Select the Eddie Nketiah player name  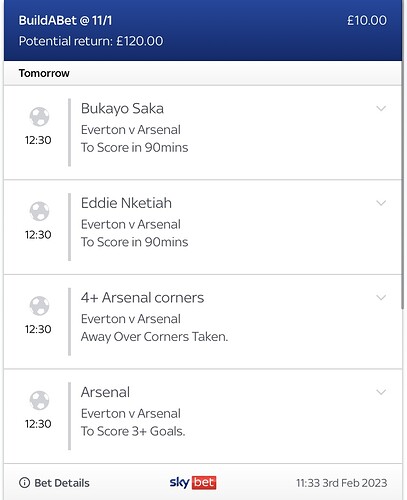coord(126,203)
